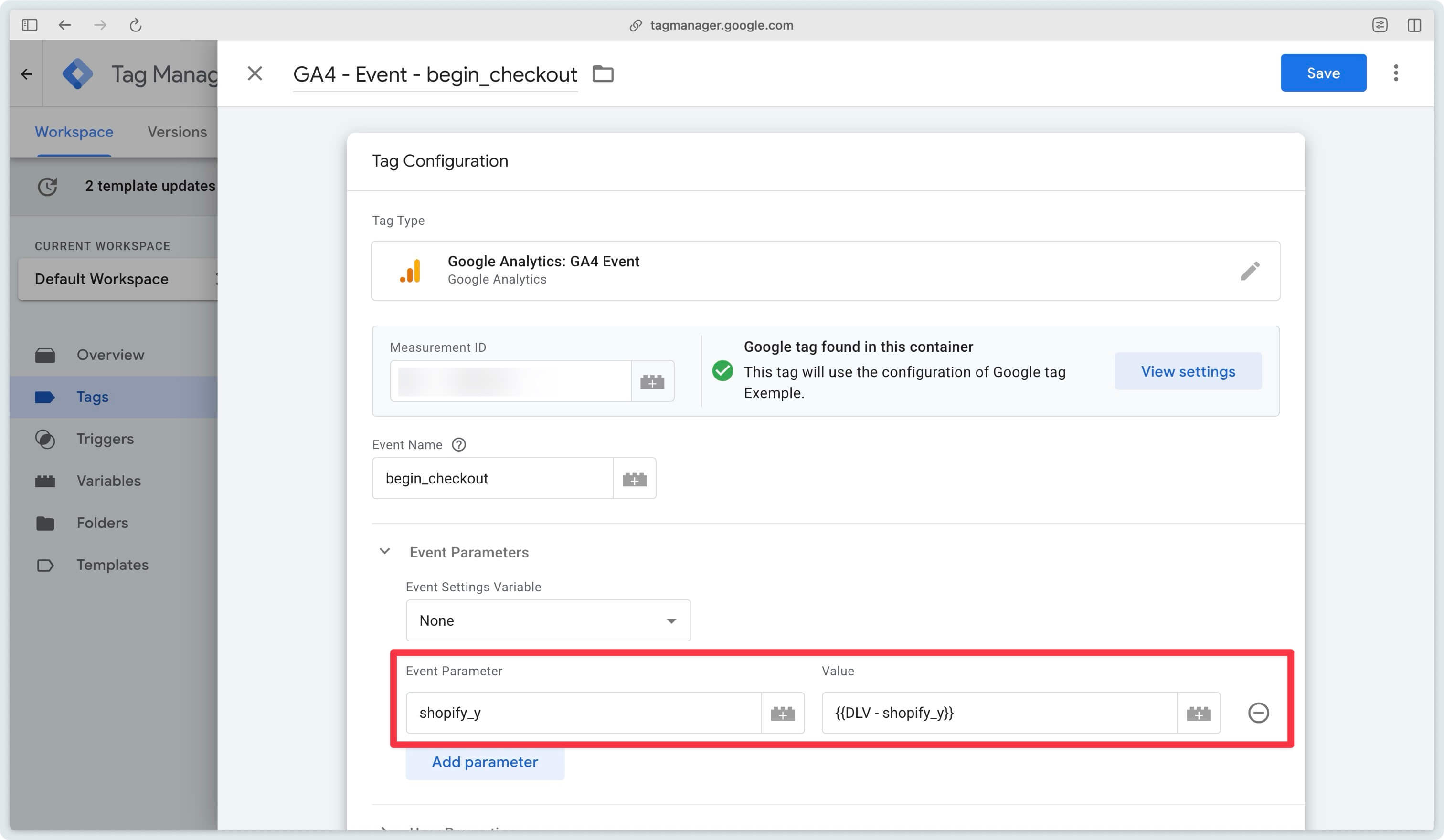Click the shopify_y Event Parameter field
This screenshot has width=1444, height=840.
pyautogui.click(x=584, y=714)
